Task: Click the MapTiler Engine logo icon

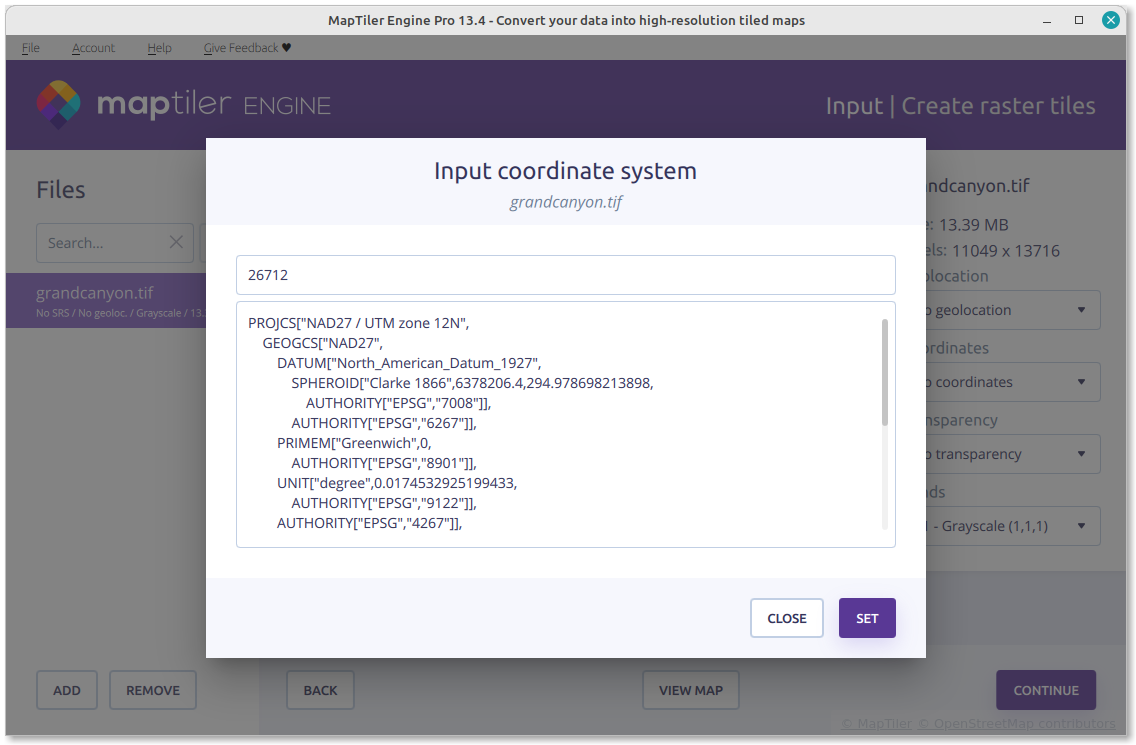Action: pos(59,105)
